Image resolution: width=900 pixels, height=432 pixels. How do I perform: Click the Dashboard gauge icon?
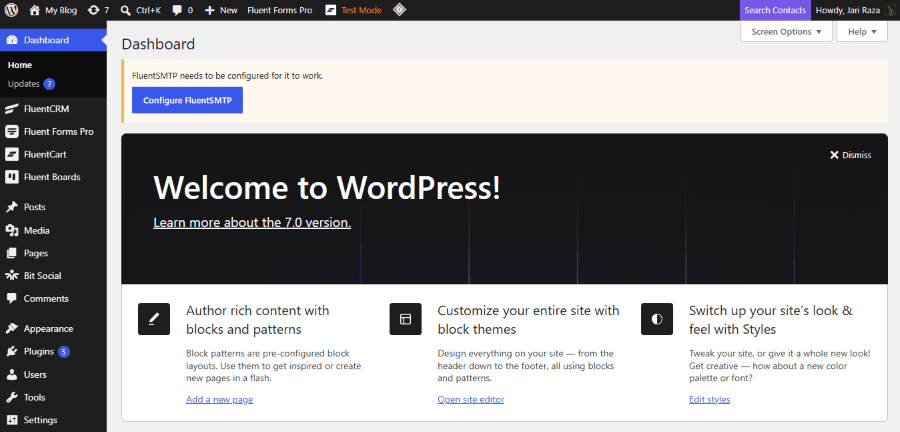tap(11, 40)
